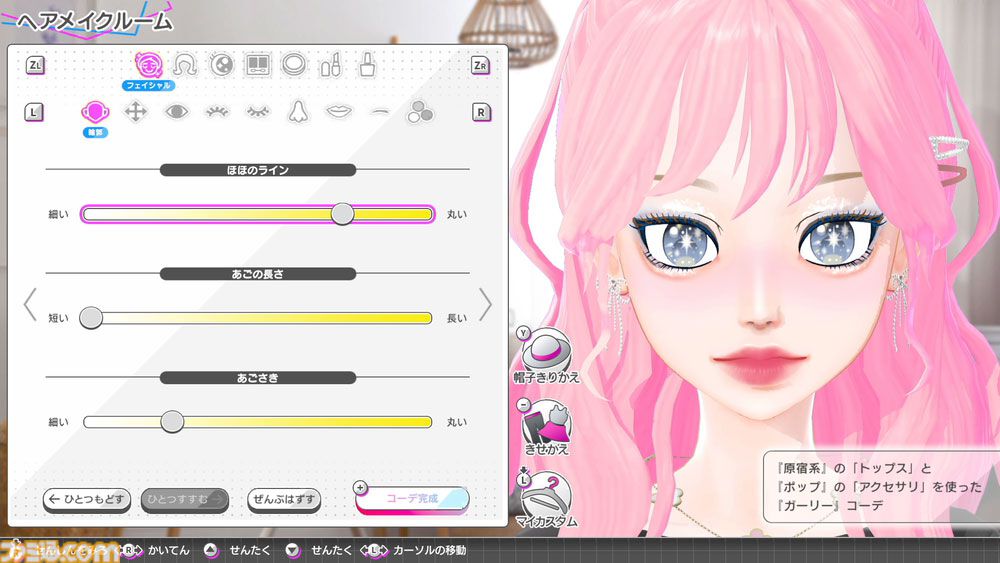1000x563 pixels.
Task: Open the hairstyle category icon
Action: 185,64
